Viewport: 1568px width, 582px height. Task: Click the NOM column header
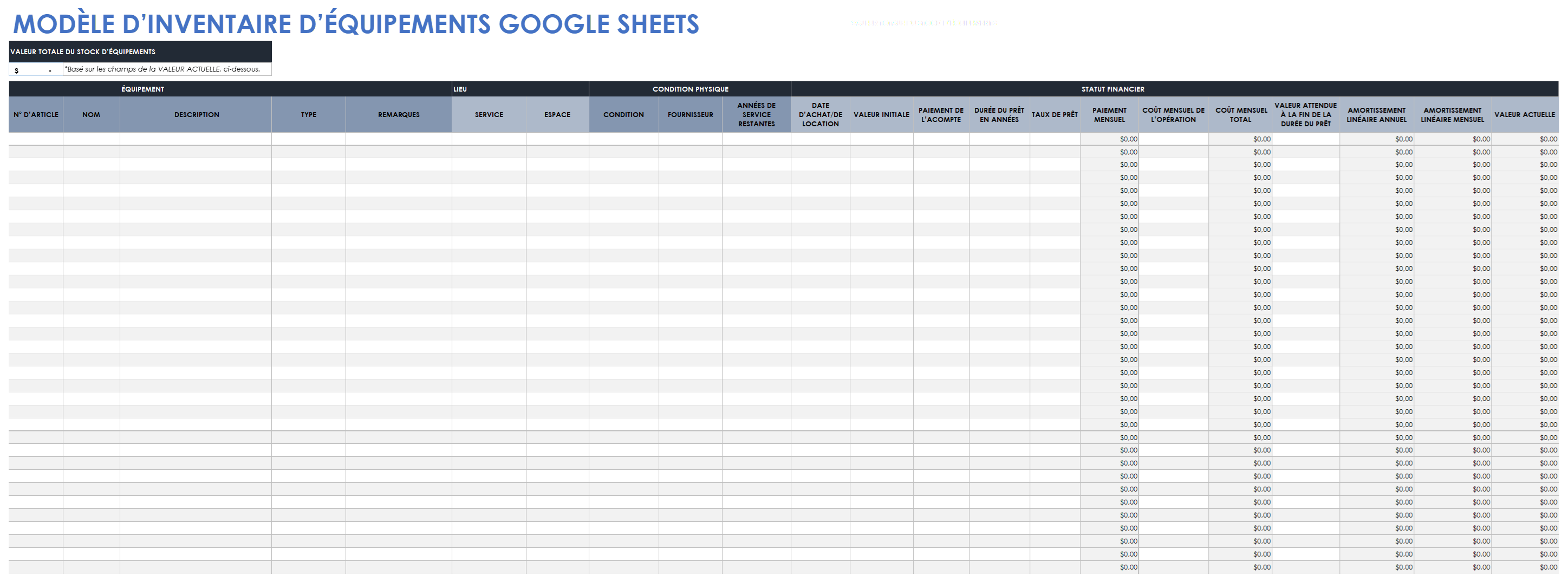pos(92,114)
